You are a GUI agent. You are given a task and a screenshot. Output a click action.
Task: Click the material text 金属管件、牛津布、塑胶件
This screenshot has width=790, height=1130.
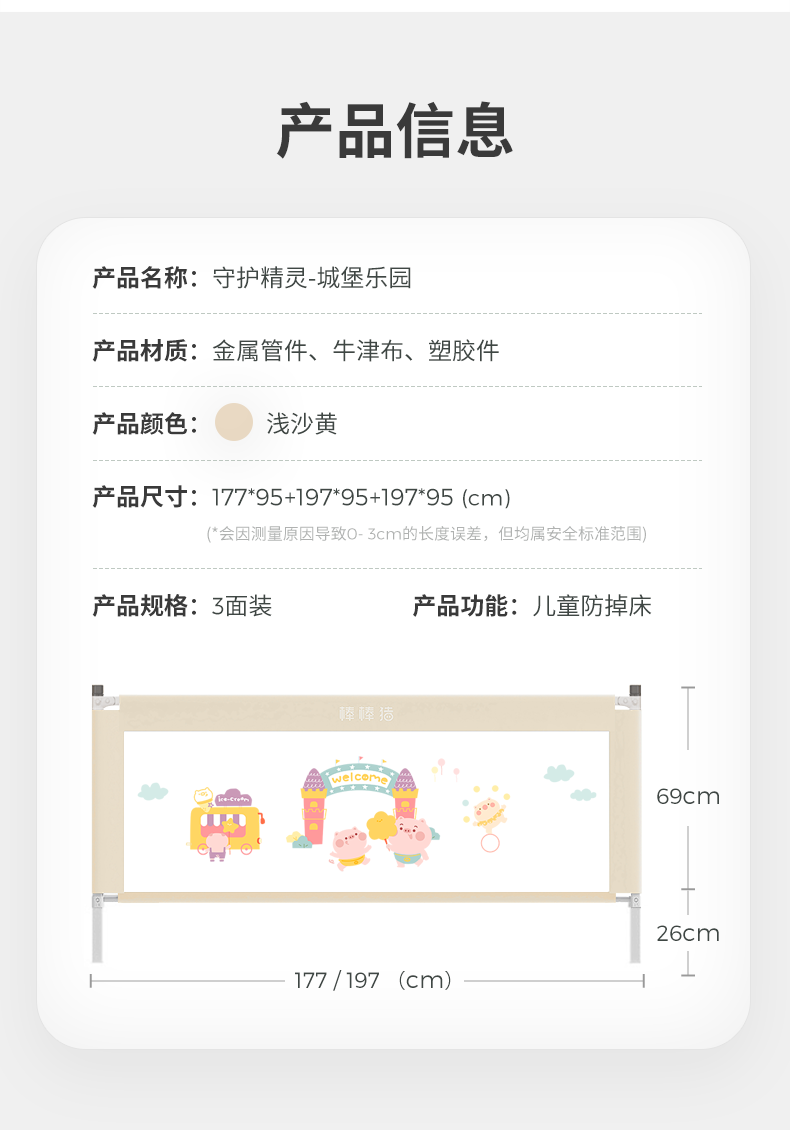pos(355,351)
